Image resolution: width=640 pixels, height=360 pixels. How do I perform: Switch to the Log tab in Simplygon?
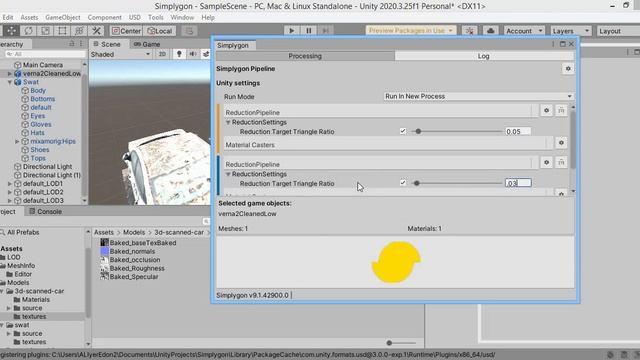point(483,56)
